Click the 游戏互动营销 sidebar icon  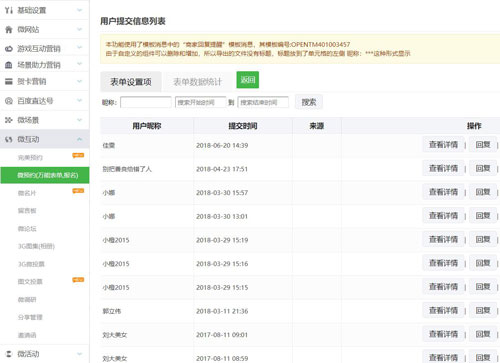click(x=9, y=49)
